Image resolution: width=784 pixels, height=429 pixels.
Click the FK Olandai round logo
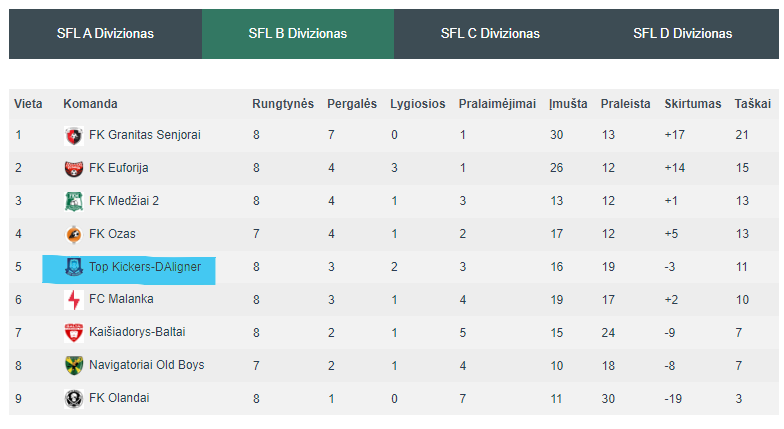coord(74,398)
